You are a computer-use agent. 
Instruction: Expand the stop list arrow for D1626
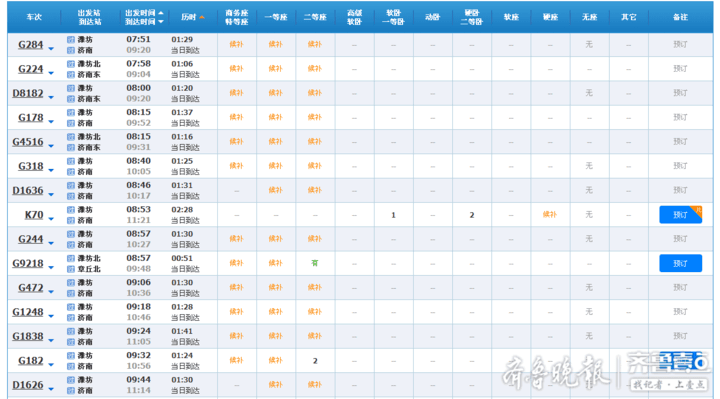point(51,389)
